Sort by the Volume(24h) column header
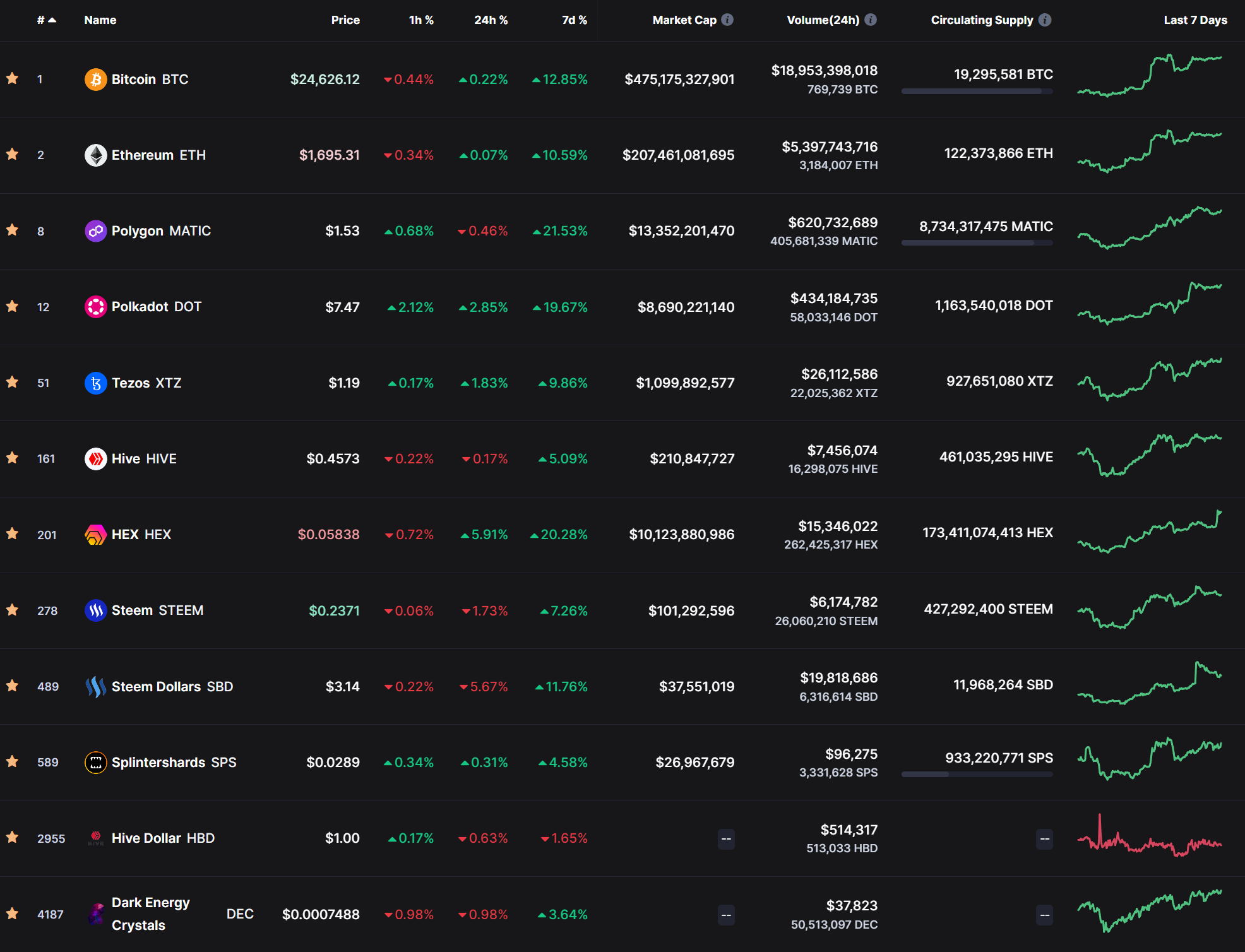This screenshot has height=952, width=1245. pos(823,20)
